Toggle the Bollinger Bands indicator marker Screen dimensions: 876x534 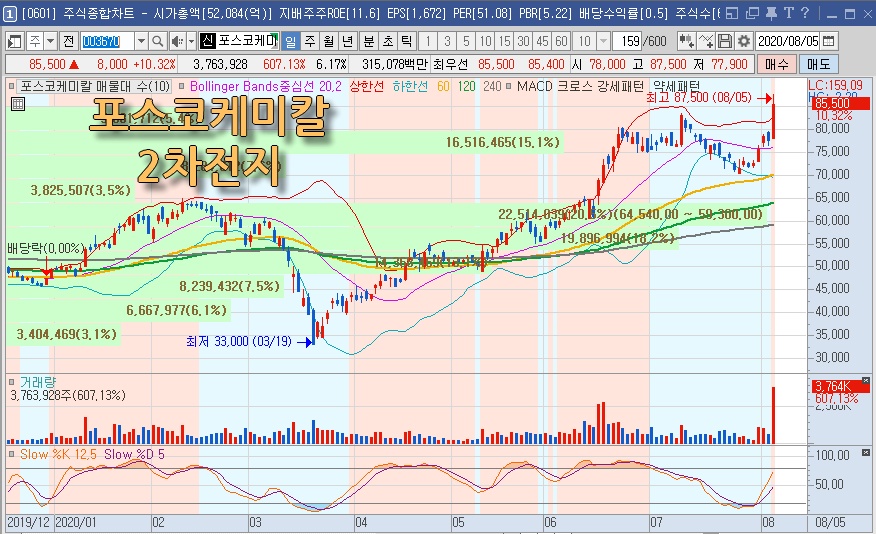[182, 87]
